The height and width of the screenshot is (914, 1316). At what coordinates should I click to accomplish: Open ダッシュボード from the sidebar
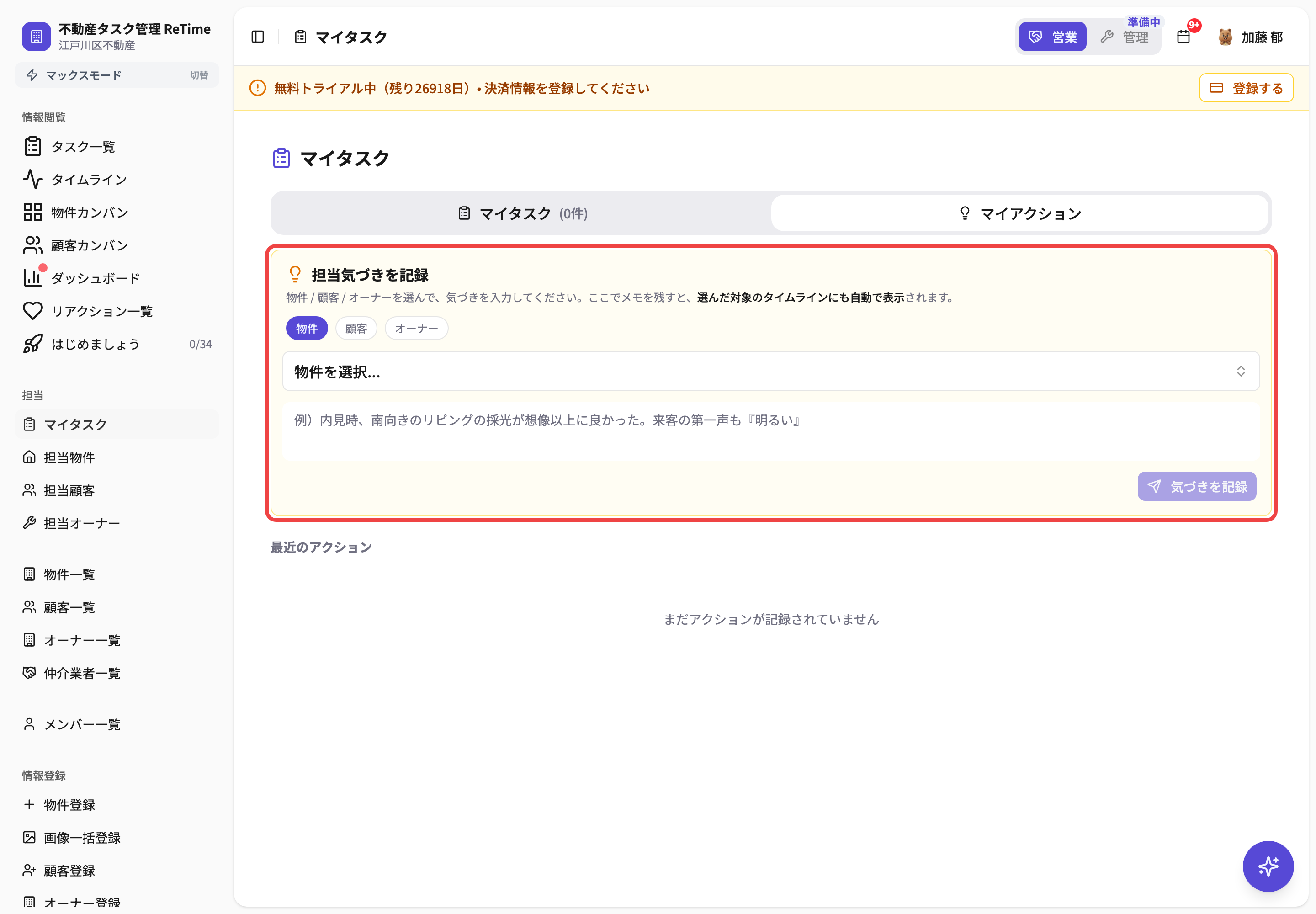[x=117, y=278]
